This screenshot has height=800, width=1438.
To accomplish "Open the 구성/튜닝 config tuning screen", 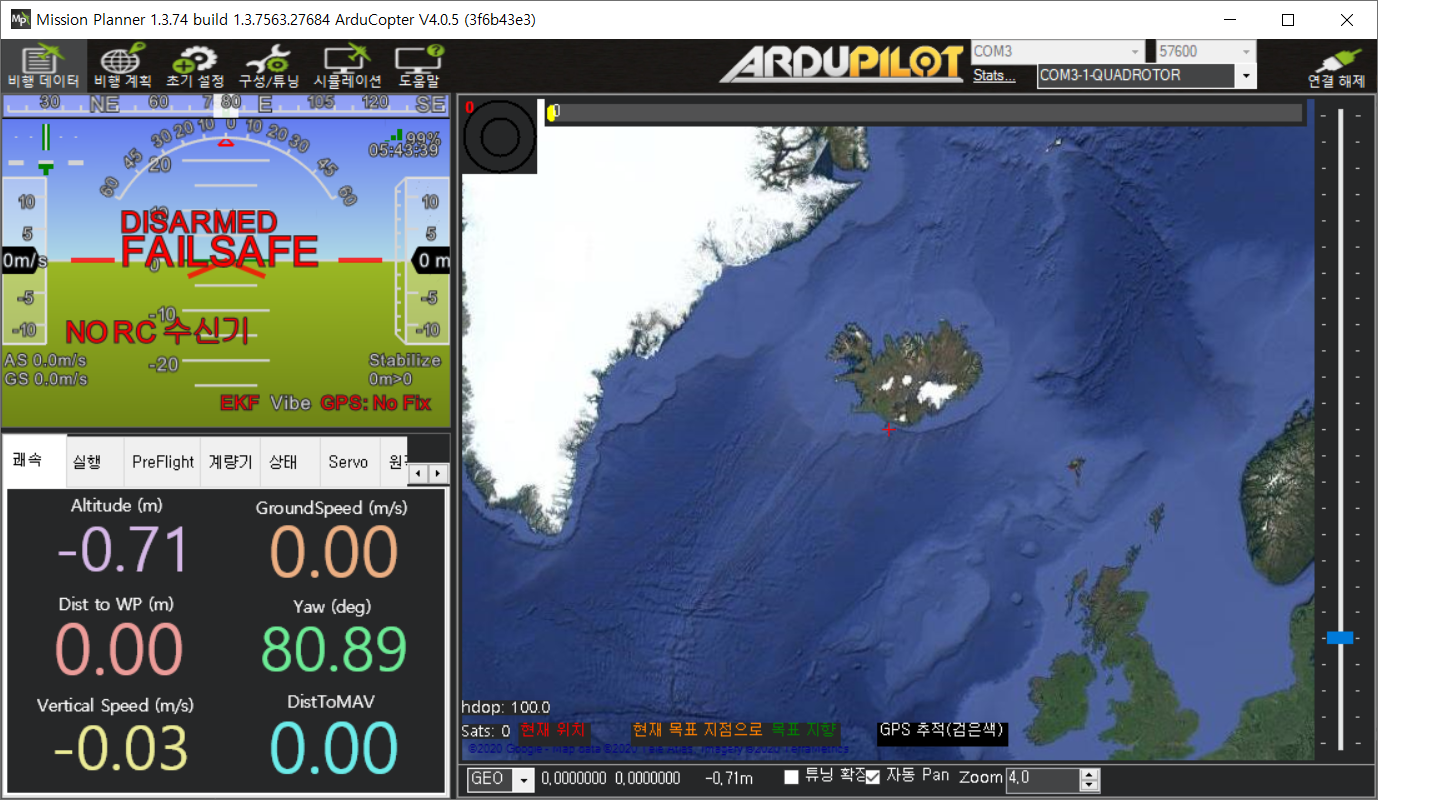I will point(269,67).
